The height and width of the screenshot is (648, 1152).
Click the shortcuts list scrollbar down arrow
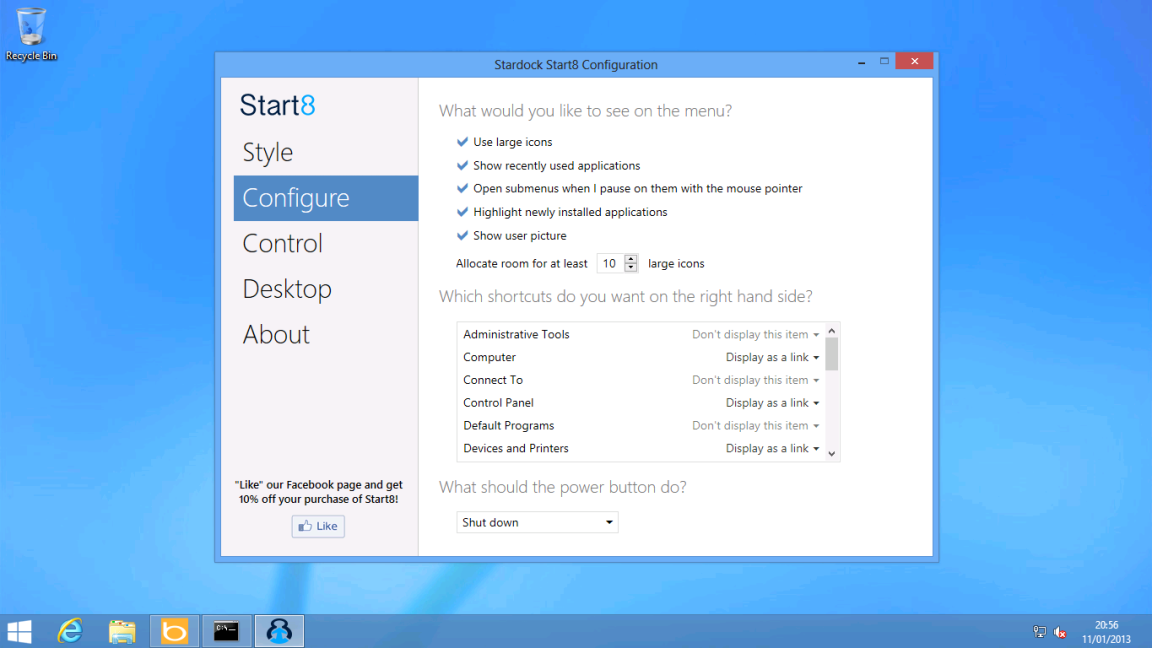[x=833, y=452]
